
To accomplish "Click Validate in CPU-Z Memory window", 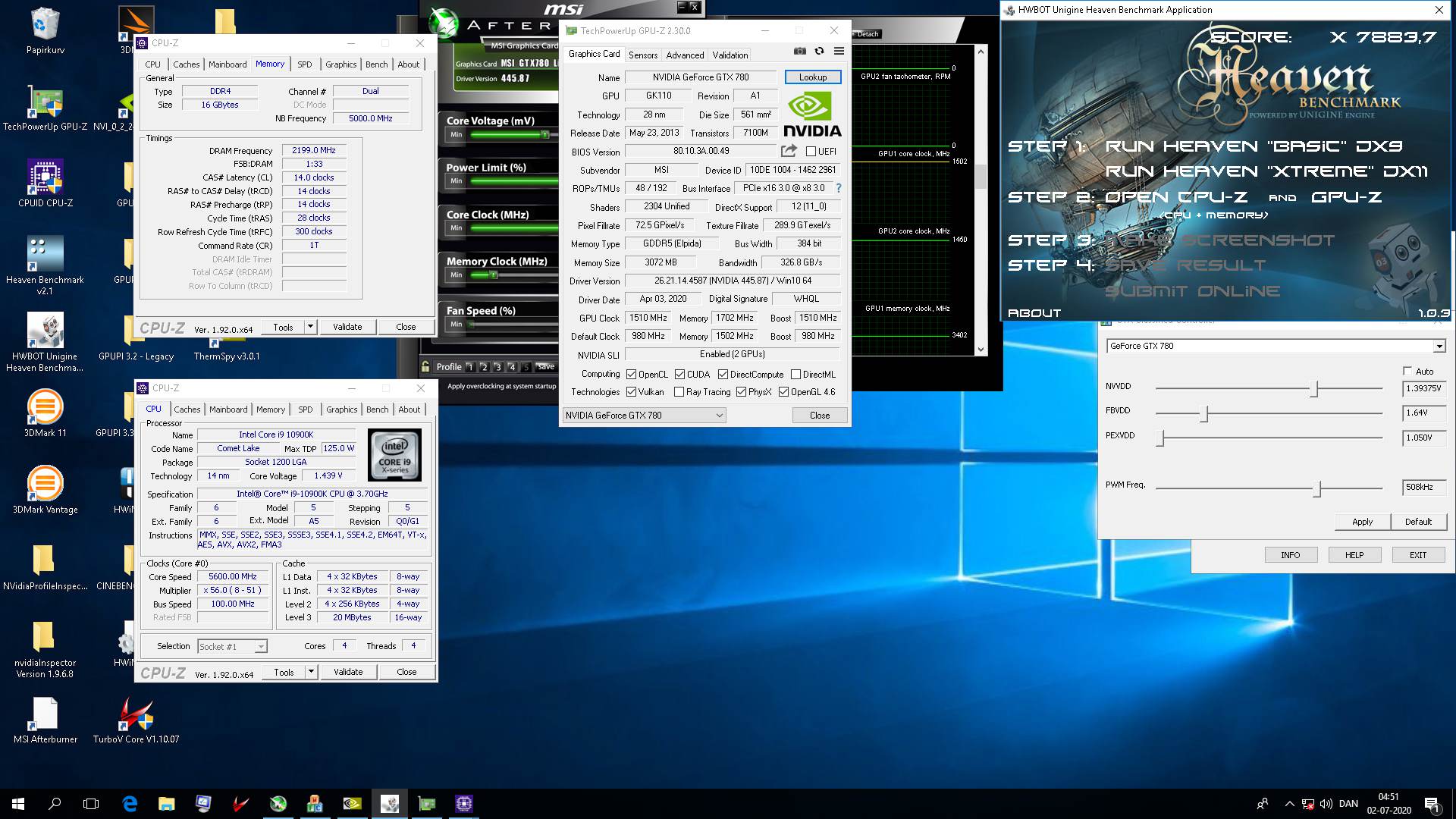I will click(x=347, y=327).
